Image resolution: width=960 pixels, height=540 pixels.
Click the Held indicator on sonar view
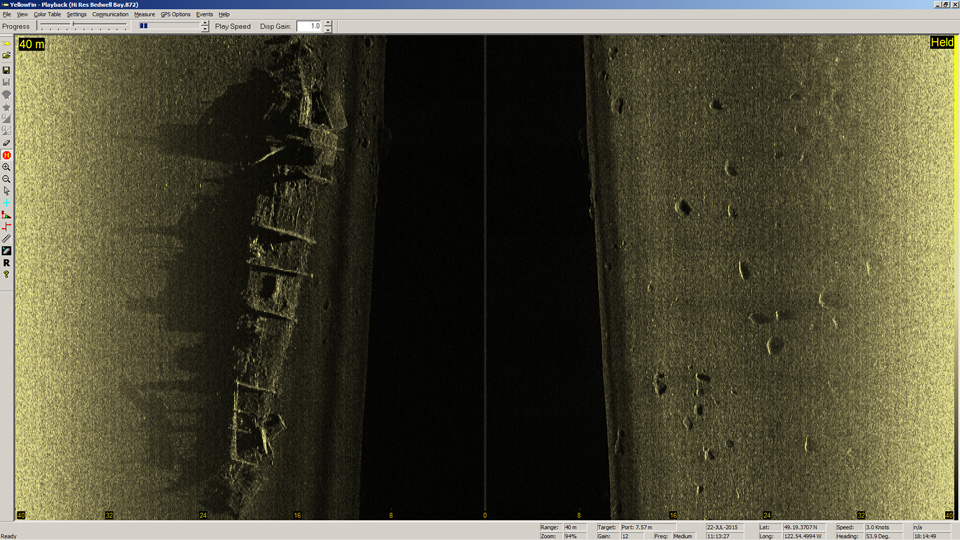coord(941,43)
